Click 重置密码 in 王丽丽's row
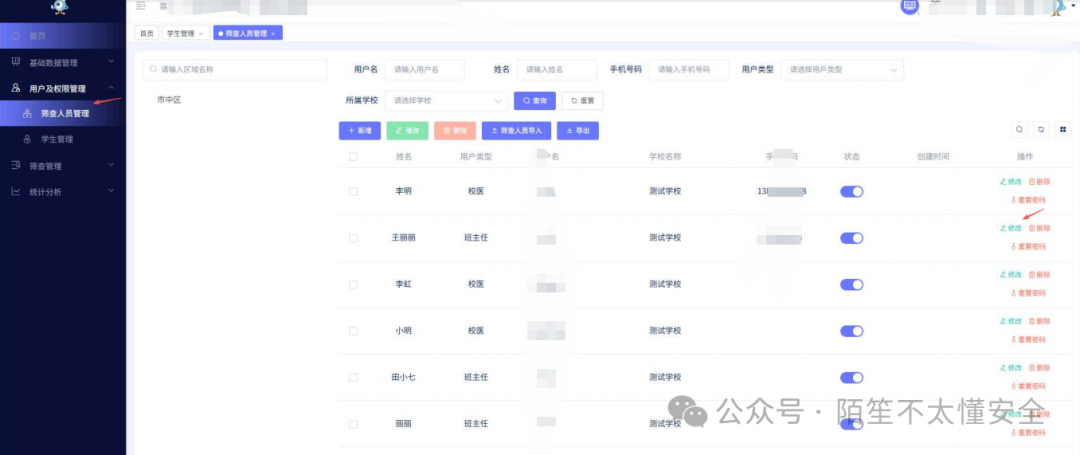Screen dimensions: 1080x455 [x=1028, y=246]
